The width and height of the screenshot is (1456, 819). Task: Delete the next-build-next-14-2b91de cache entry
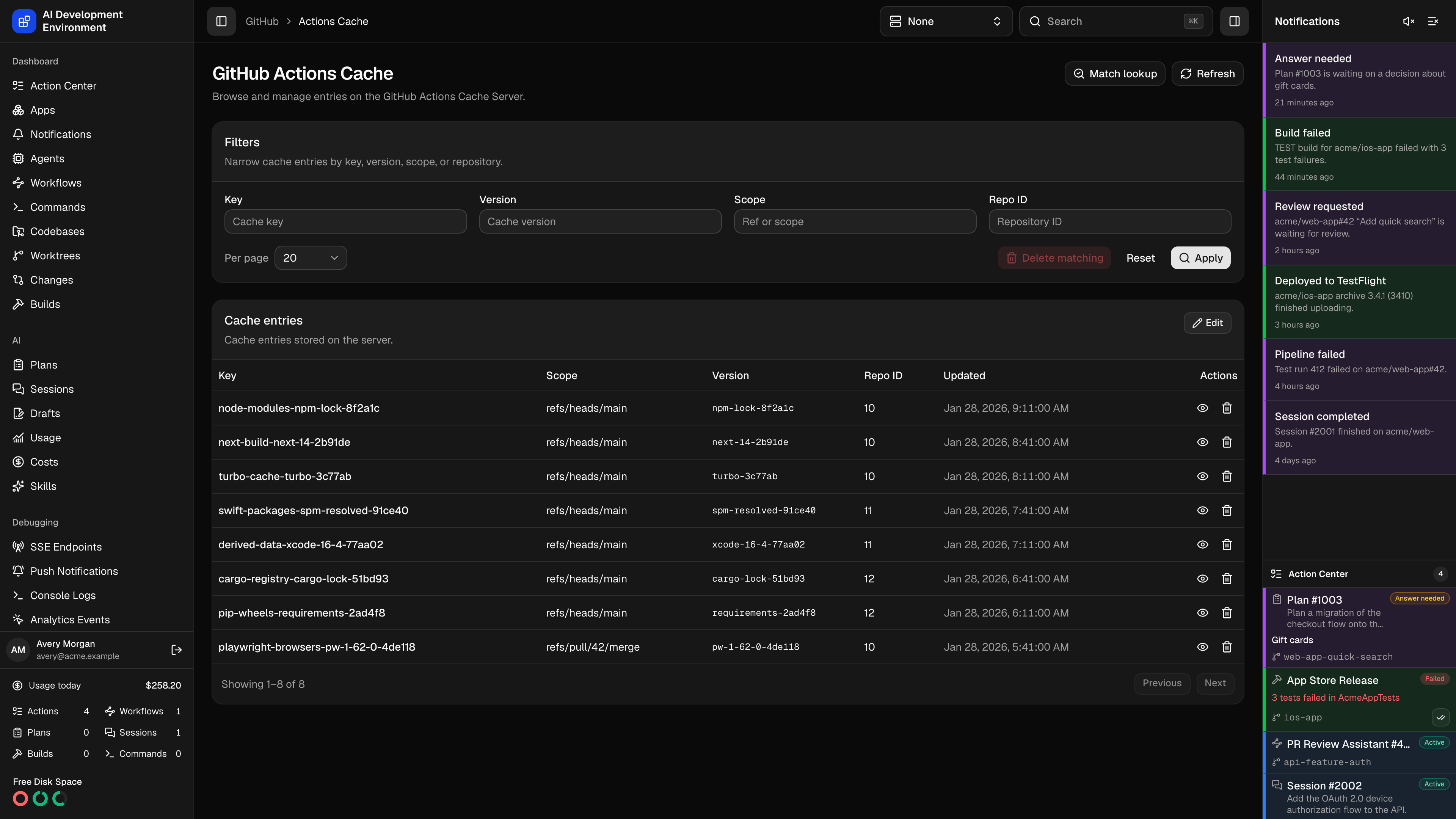(x=1227, y=442)
